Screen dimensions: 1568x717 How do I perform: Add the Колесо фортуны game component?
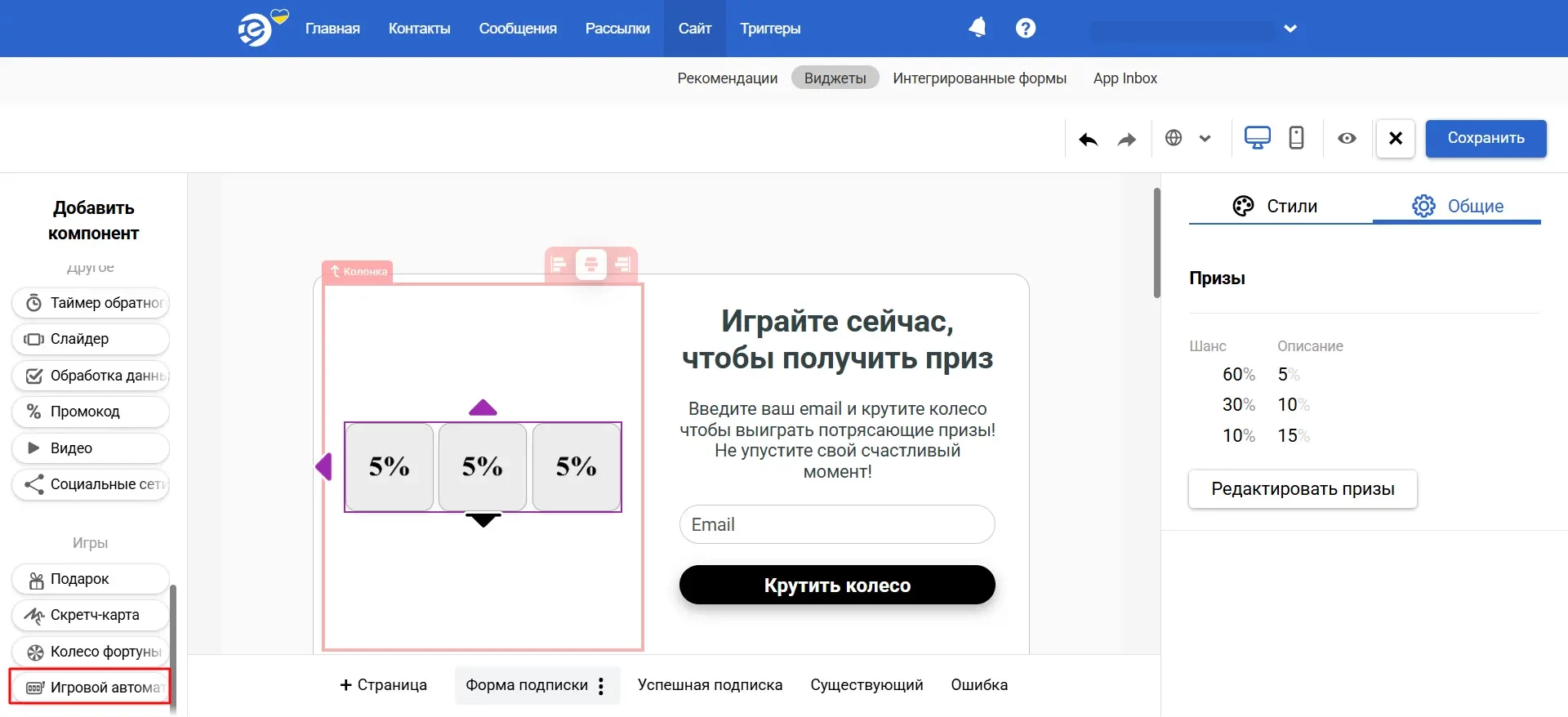click(91, 652)
